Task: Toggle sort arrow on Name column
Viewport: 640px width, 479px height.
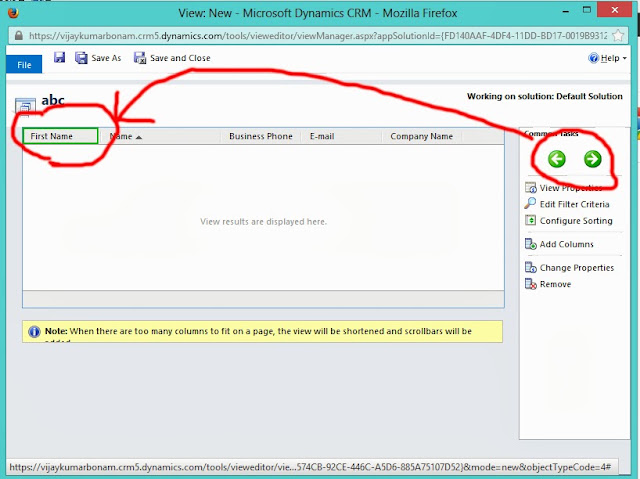Action: coord(139,137)
